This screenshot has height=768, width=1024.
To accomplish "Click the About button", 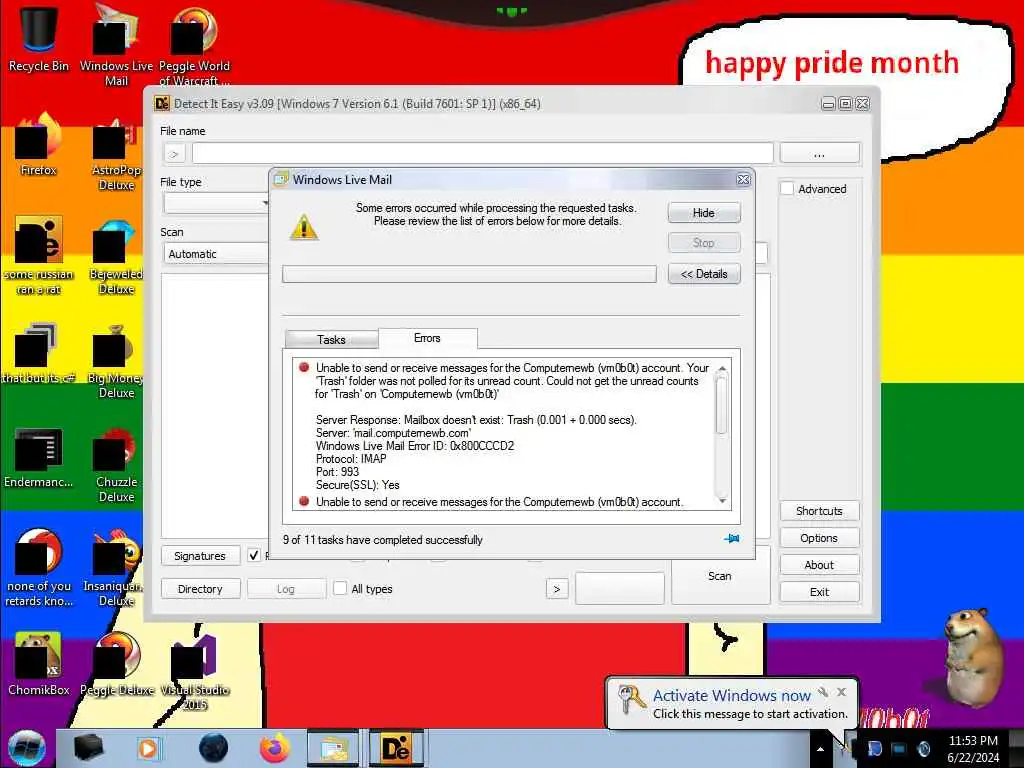I will coord(819,565).
